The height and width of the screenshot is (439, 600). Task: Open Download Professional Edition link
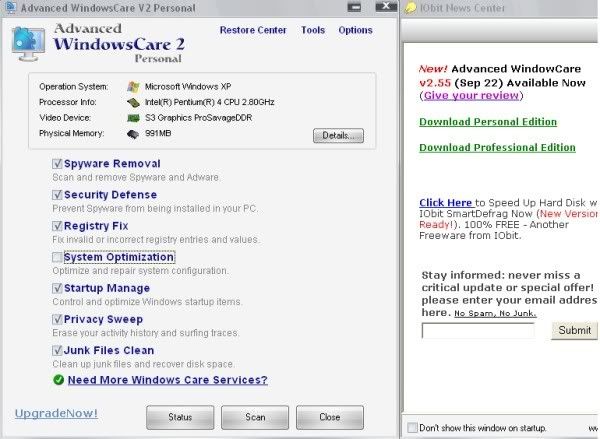(497, 148)
